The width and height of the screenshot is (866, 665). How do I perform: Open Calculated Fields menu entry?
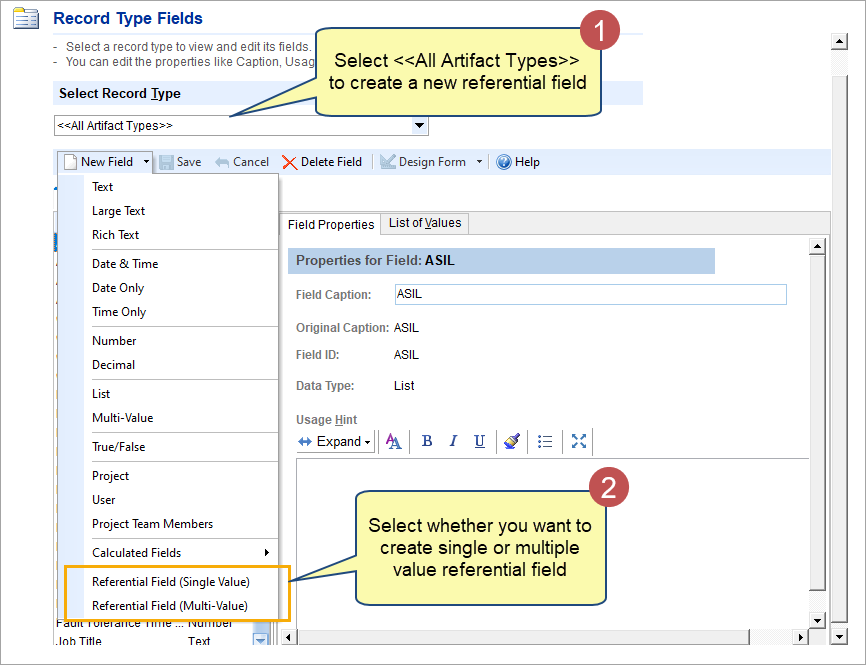tap(136, 552)
